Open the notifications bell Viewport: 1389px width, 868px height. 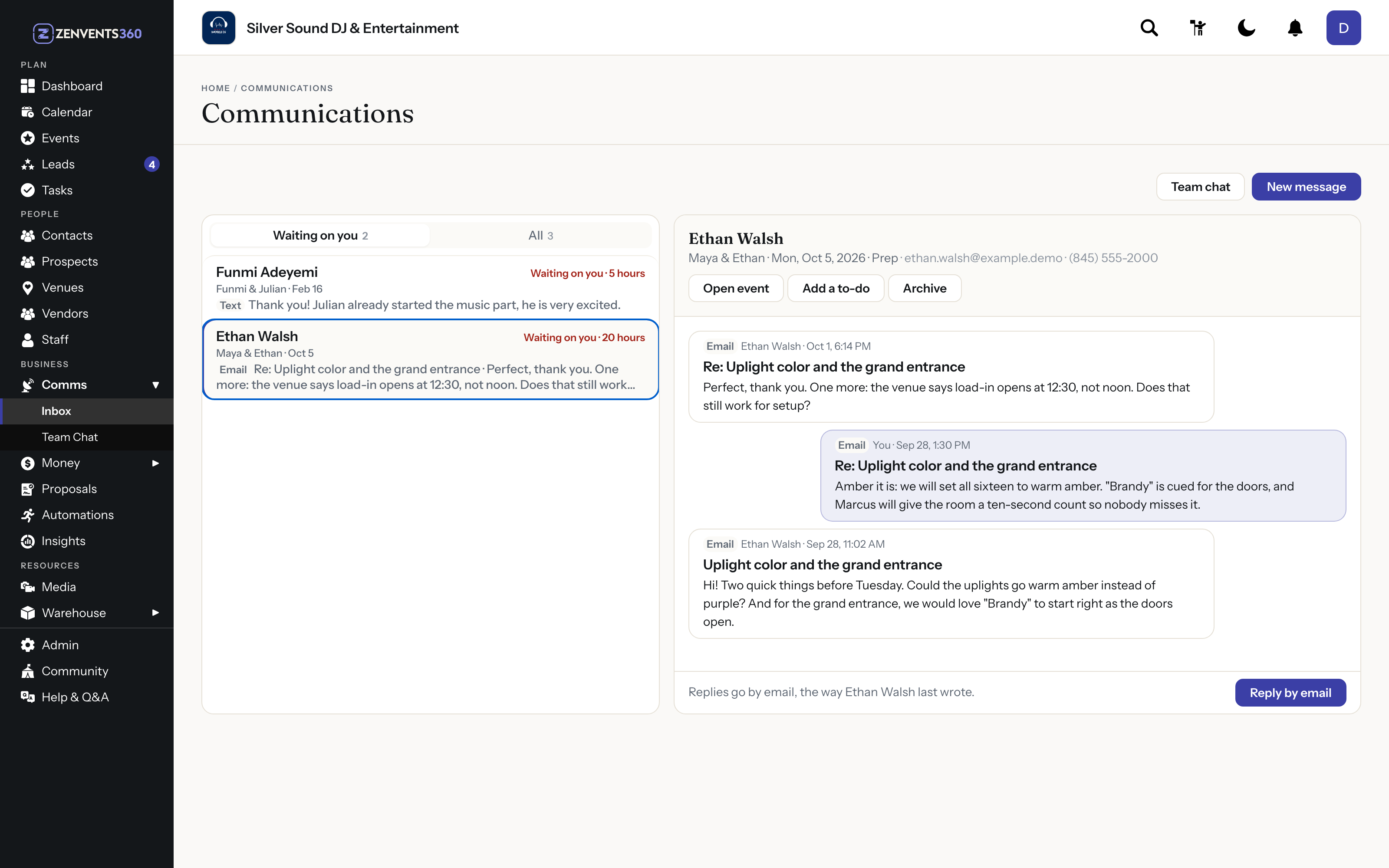[1295, 27]
